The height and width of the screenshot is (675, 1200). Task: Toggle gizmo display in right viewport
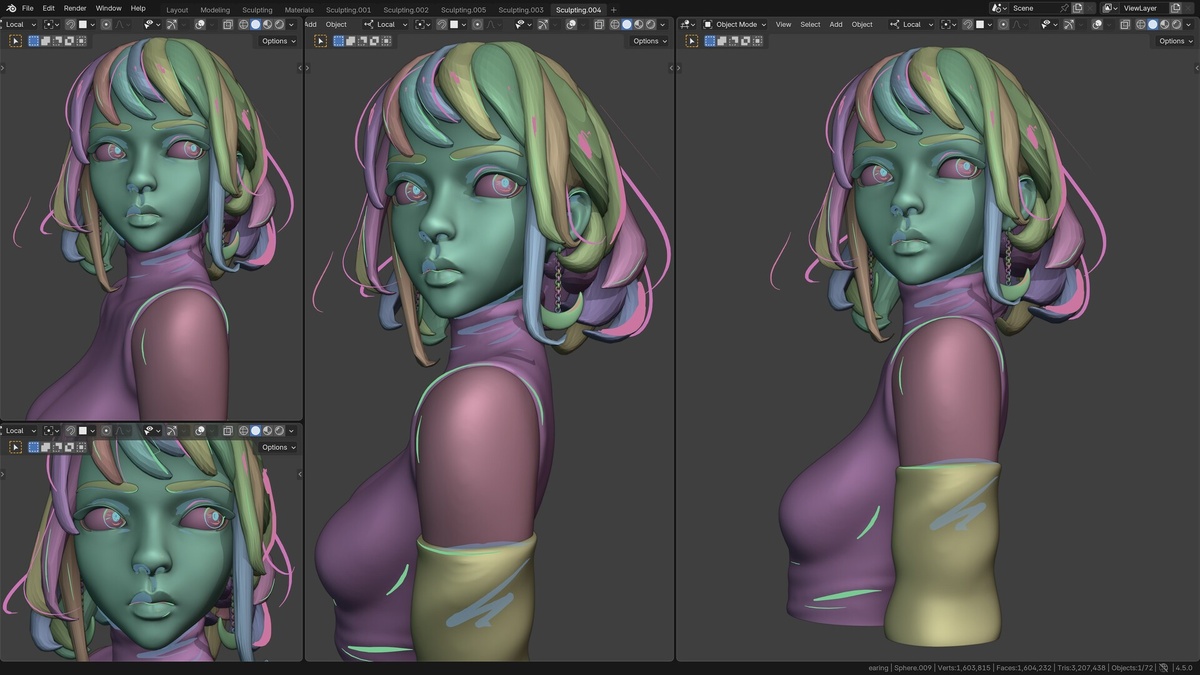click(1069, 24)
